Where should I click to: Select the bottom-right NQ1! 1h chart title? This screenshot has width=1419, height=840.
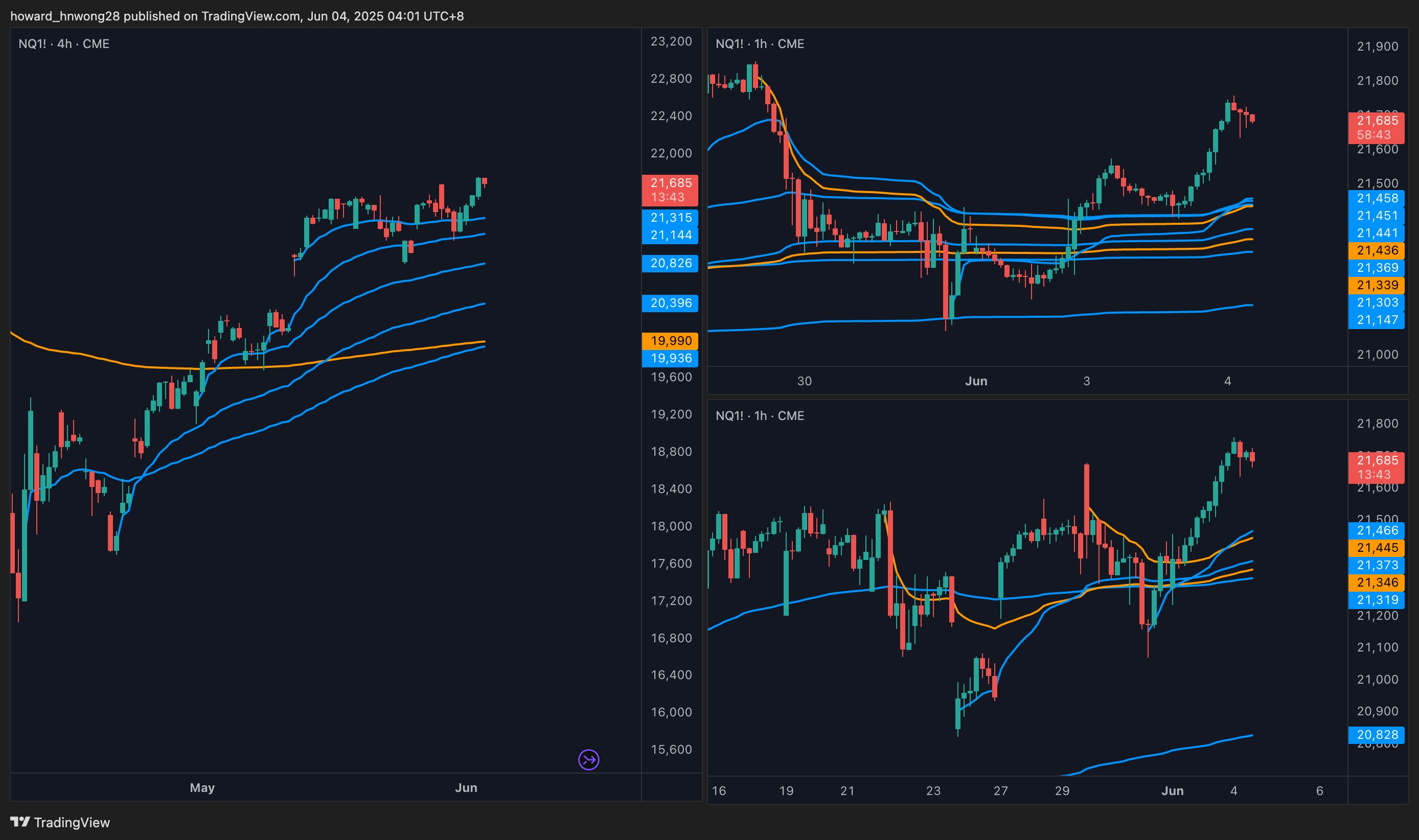[759, 416]
